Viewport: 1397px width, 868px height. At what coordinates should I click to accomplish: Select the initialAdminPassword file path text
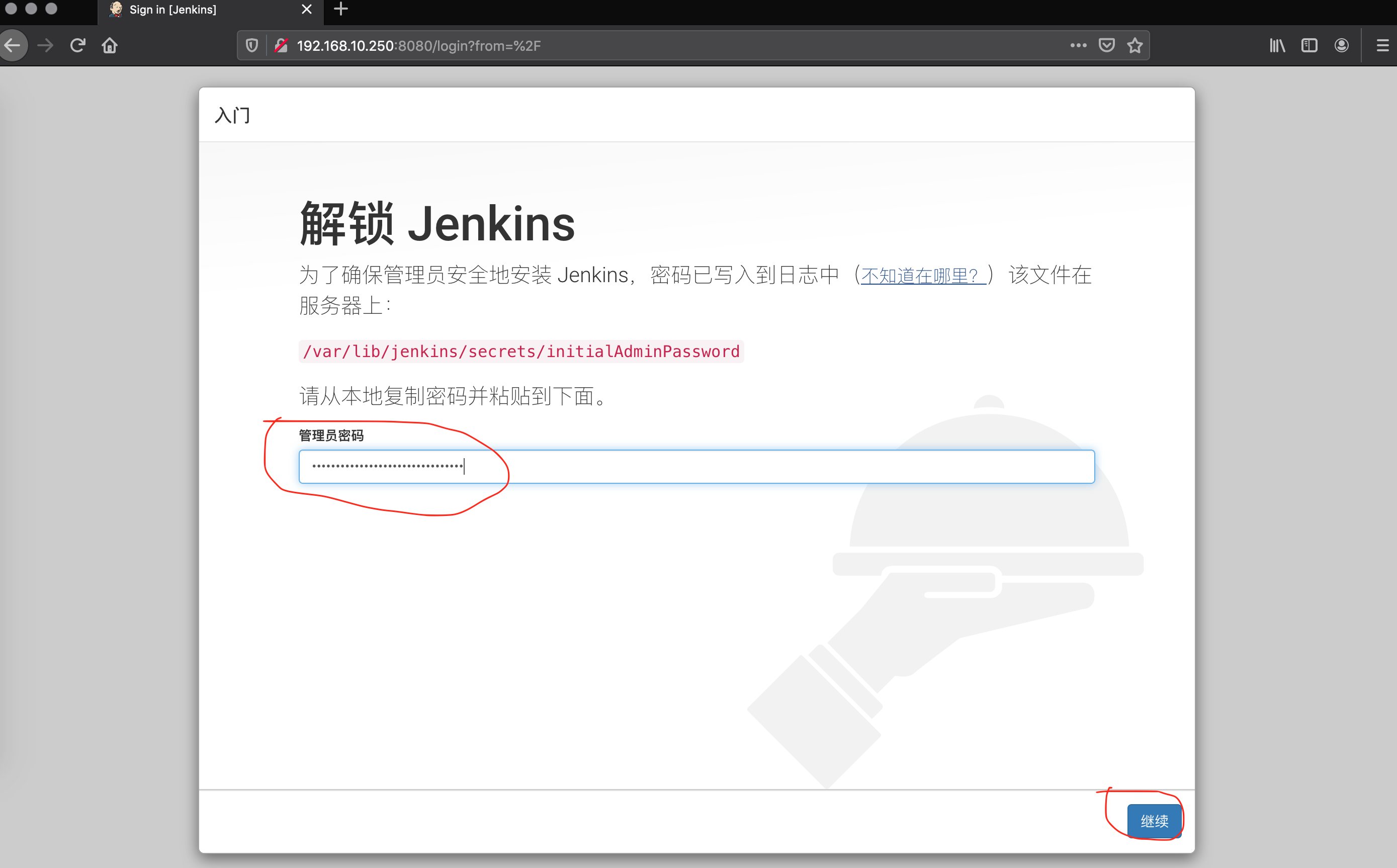pyautogui.click(x=521, y=352)
